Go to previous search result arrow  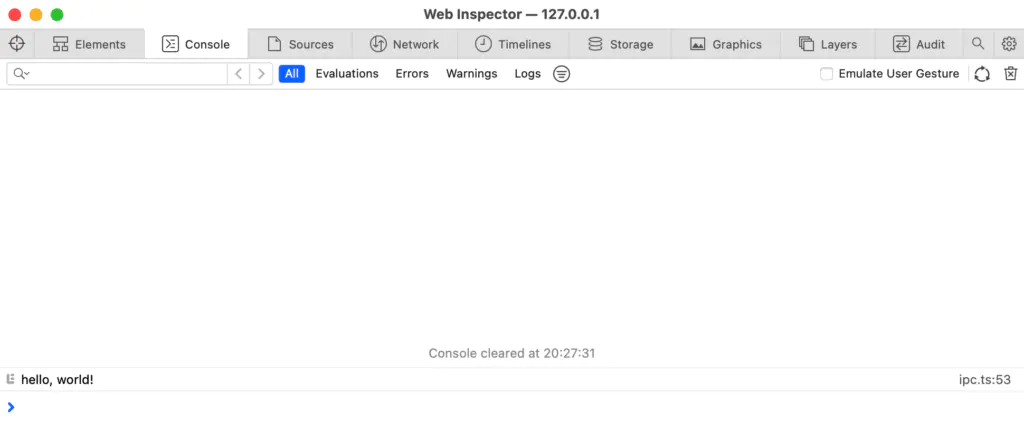pyautogui.click(x=238, y=74)
